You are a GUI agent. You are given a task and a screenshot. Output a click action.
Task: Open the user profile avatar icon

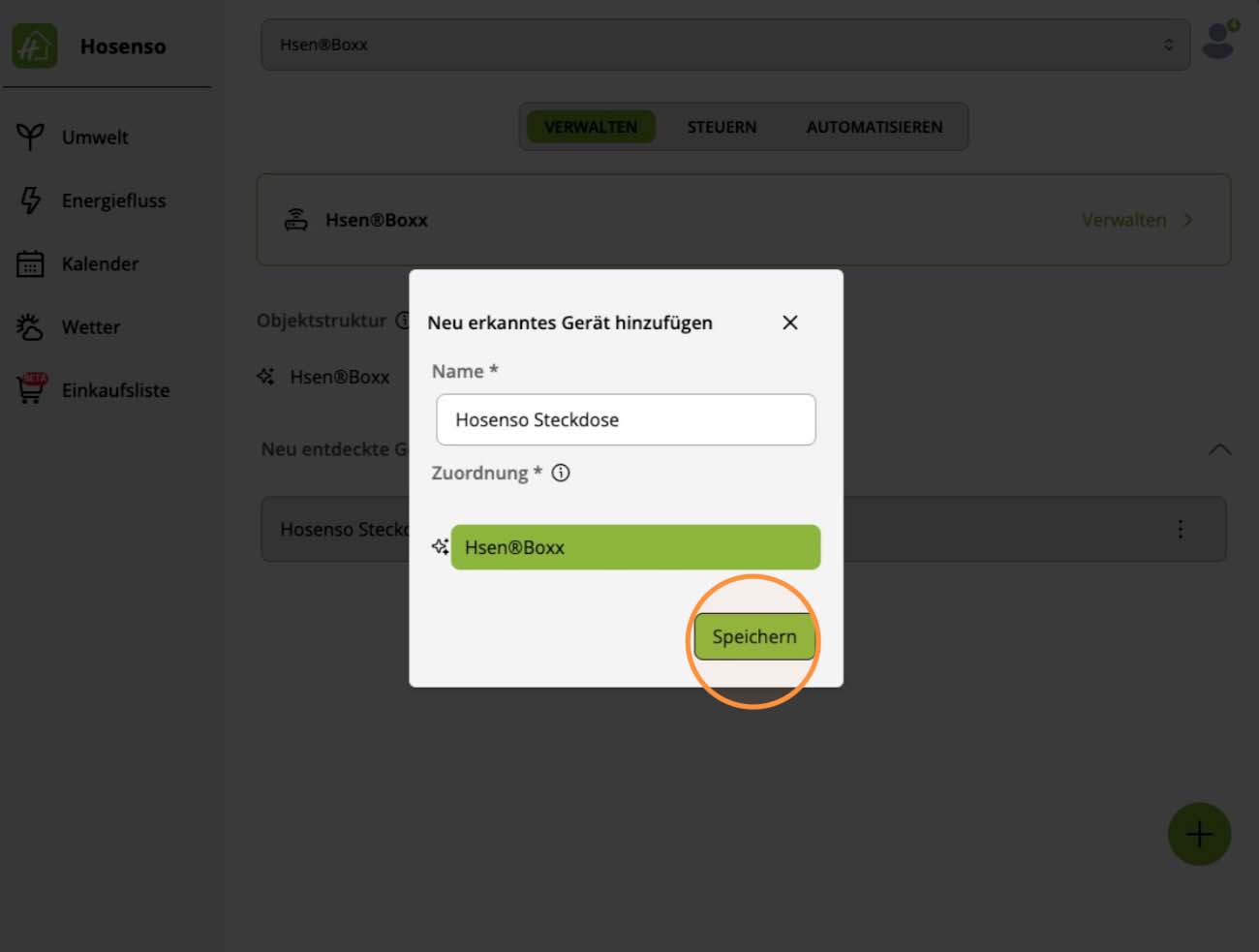(x=1218, y=41)
